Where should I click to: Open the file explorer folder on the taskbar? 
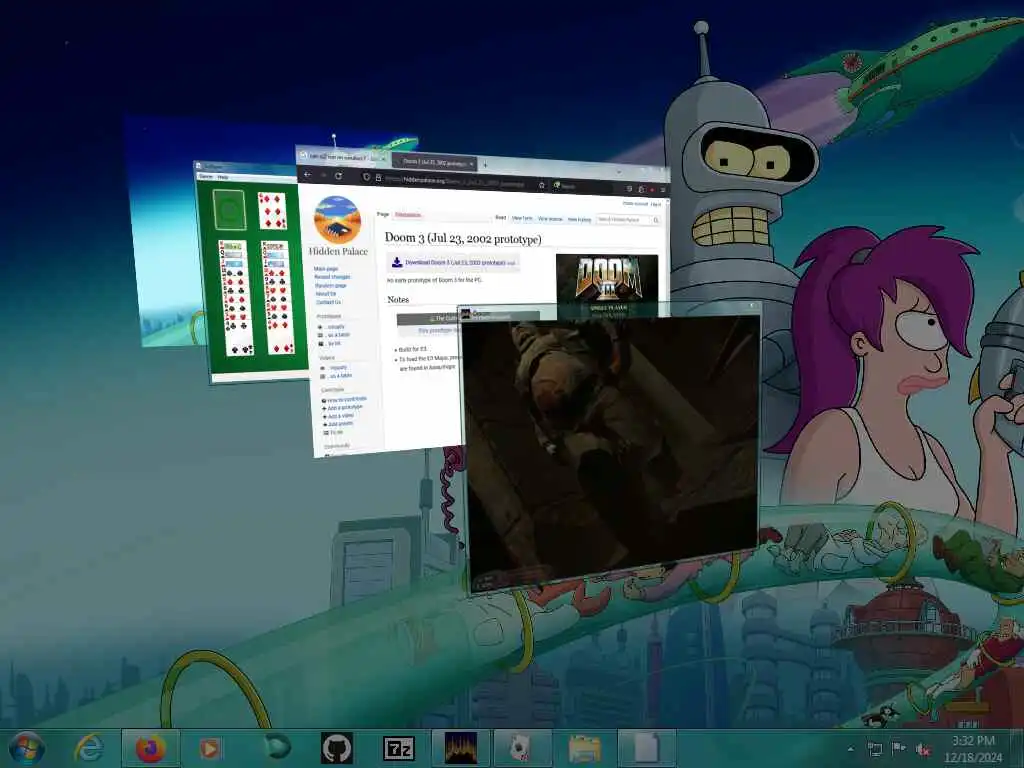point(584,748)
